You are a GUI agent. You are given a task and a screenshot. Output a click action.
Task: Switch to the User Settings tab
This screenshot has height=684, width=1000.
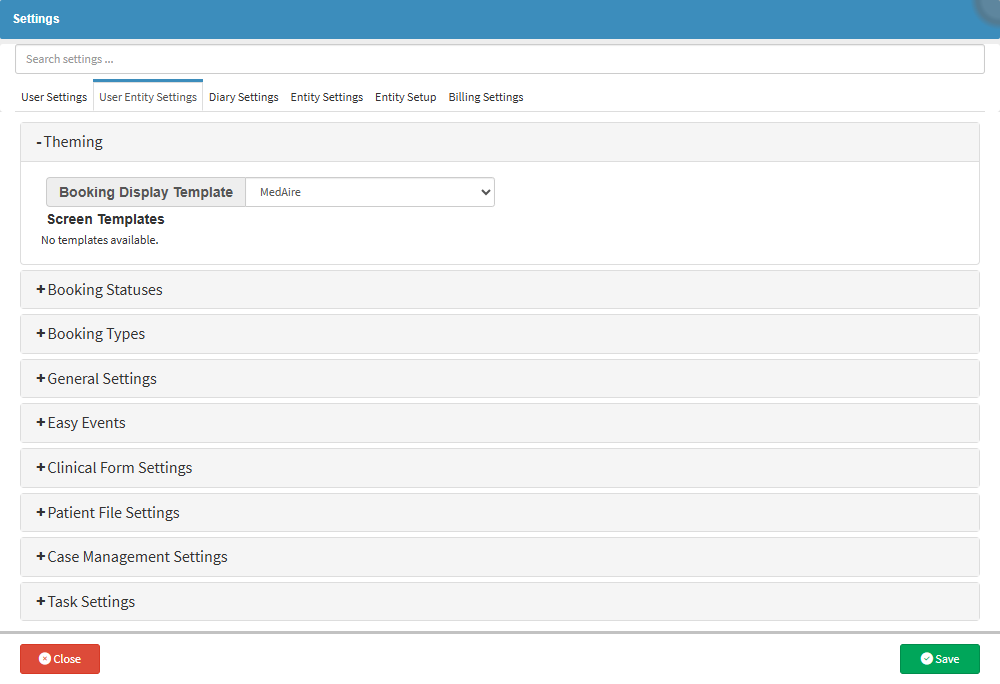(x=54, y=97)
